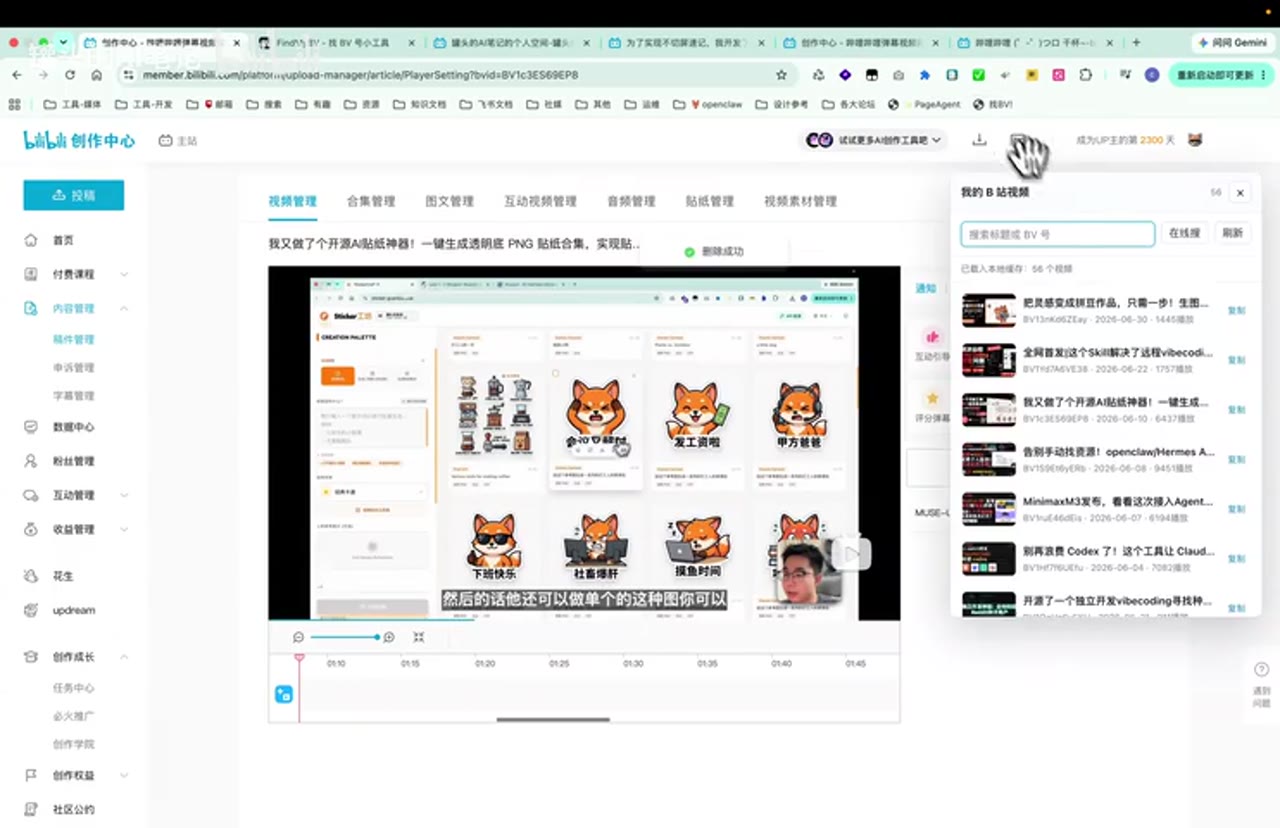The image size is (1280, 828).
Task: Expand the 付费课程 chevron
Action: [124, 274]
